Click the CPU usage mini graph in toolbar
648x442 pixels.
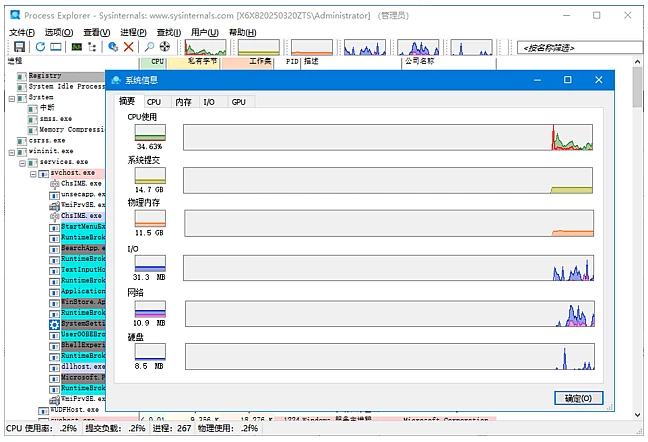(204, 47)
